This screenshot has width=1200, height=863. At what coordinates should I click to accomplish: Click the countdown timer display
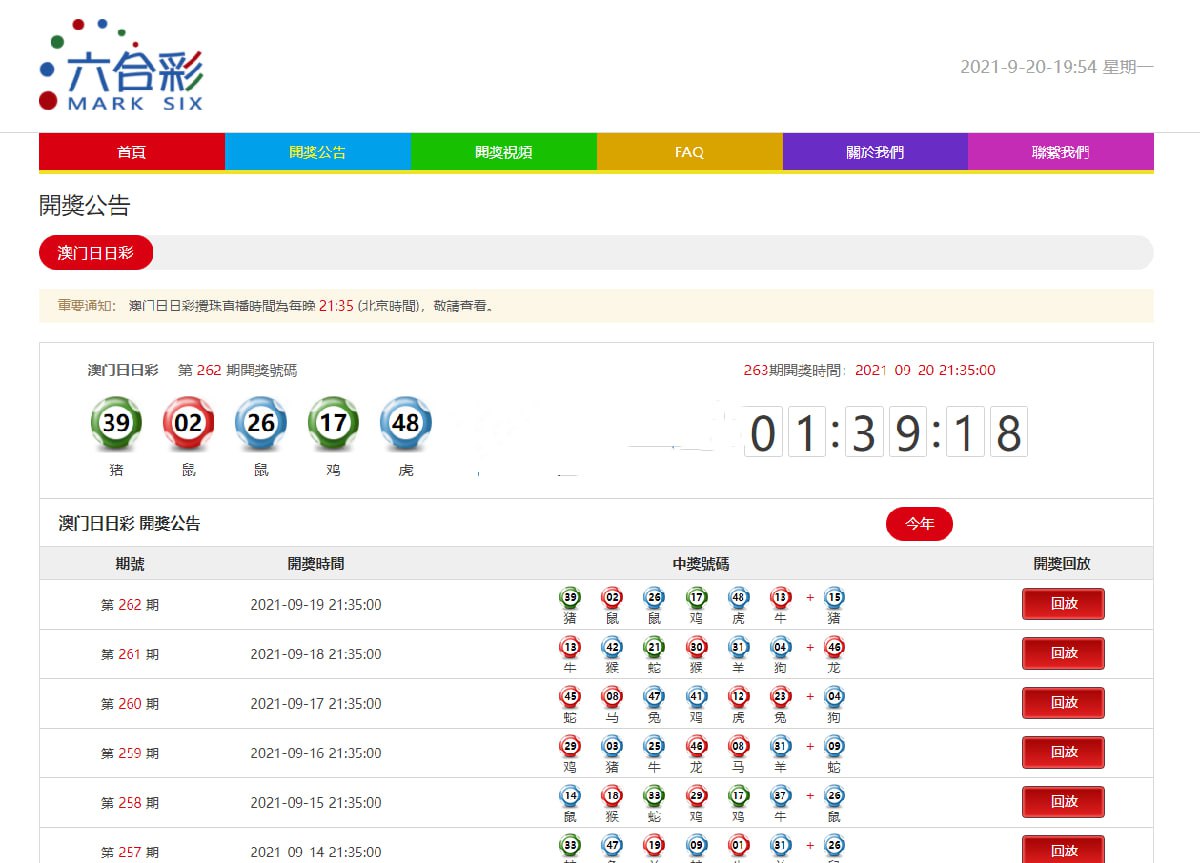tap(886, 433)
